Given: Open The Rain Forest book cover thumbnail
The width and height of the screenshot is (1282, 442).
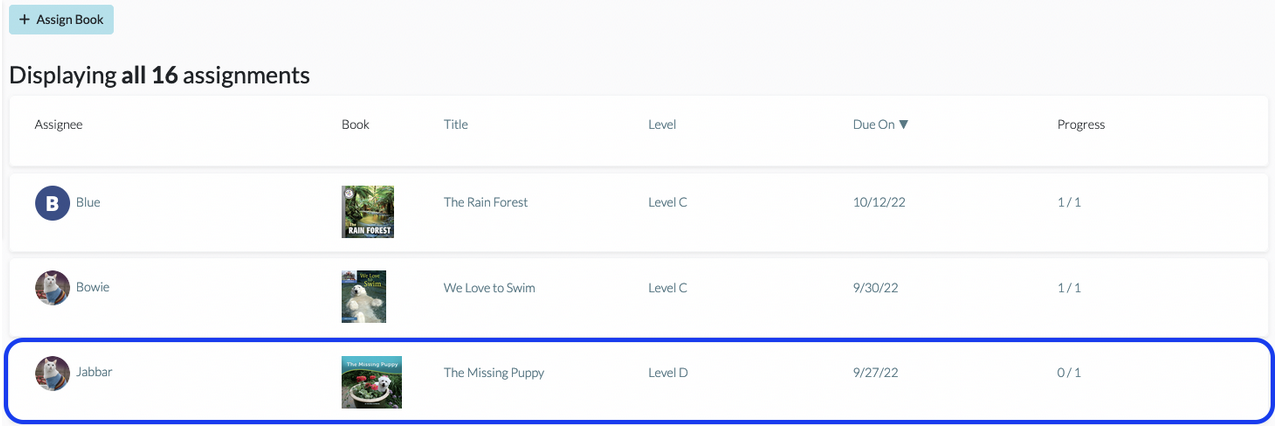Looking at the screenshot, I should tap(367, 211).
